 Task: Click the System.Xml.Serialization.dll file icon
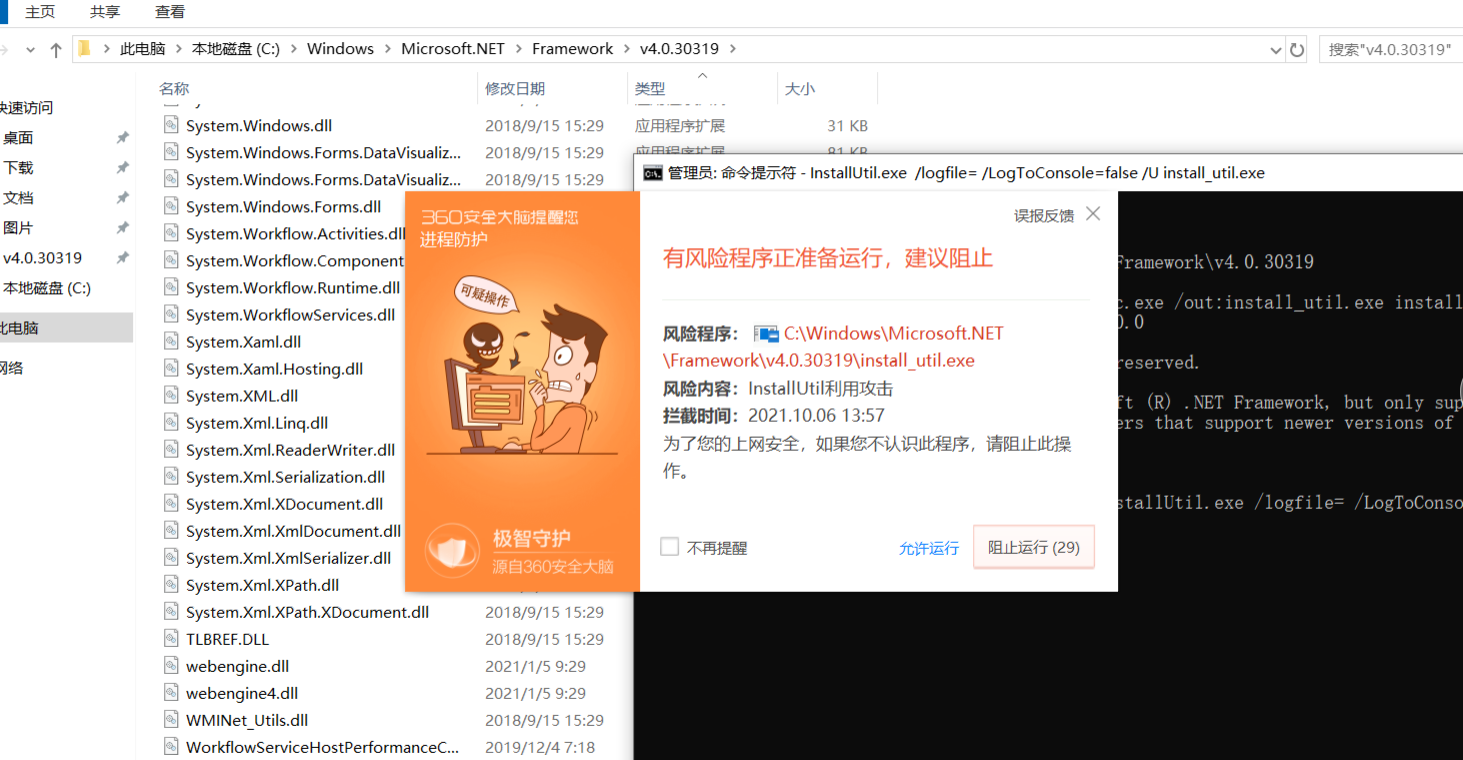(172, 477)
